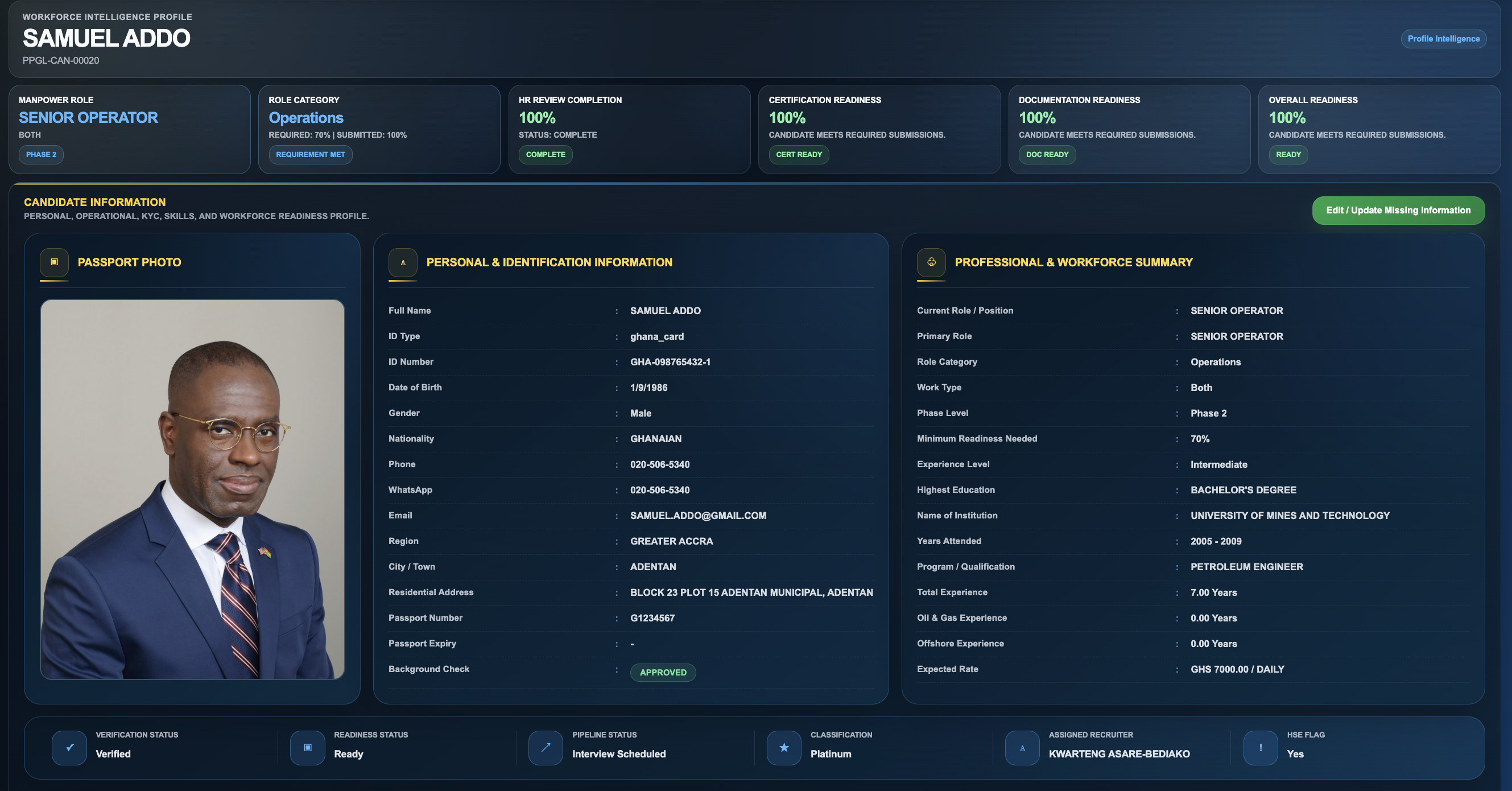Image resolution: width=1512 pixels, height=791 pixels.
Task: Click the SAMUEL ADDO page heading
Action: 106,38
